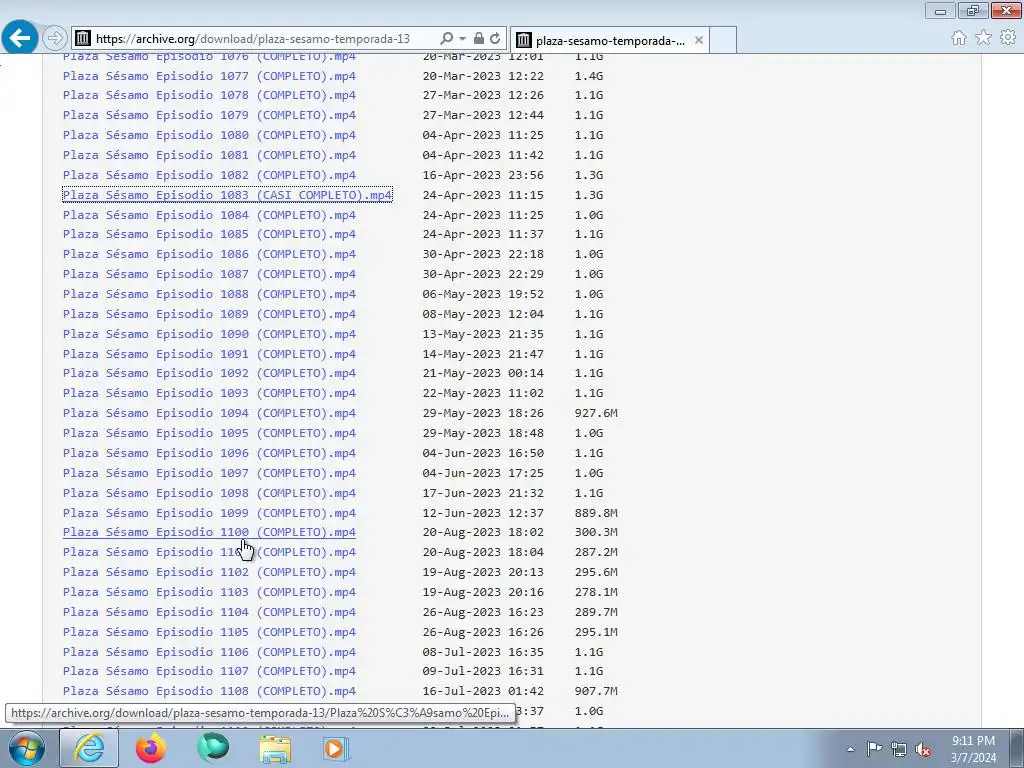The height and width of the screenshot is (768, 1024).
Task: Open Episodio 1087 (COMPLETO).mp4 link
Action: tap(209, 274)
